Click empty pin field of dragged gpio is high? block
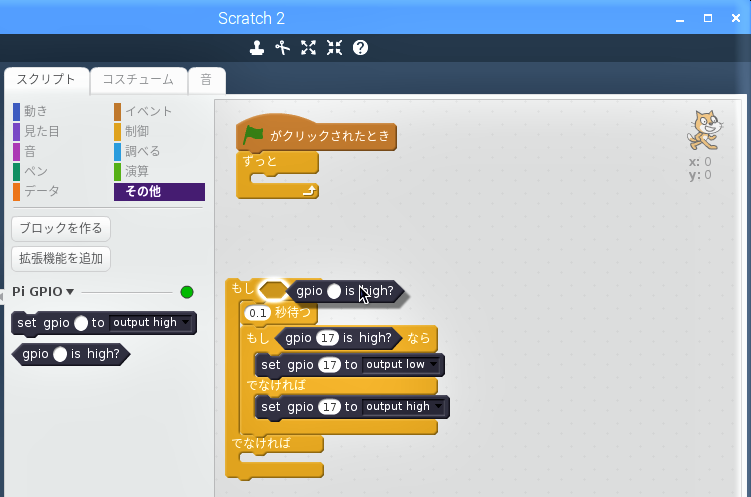This screenshot has width=751, height=497. (334, 291)
